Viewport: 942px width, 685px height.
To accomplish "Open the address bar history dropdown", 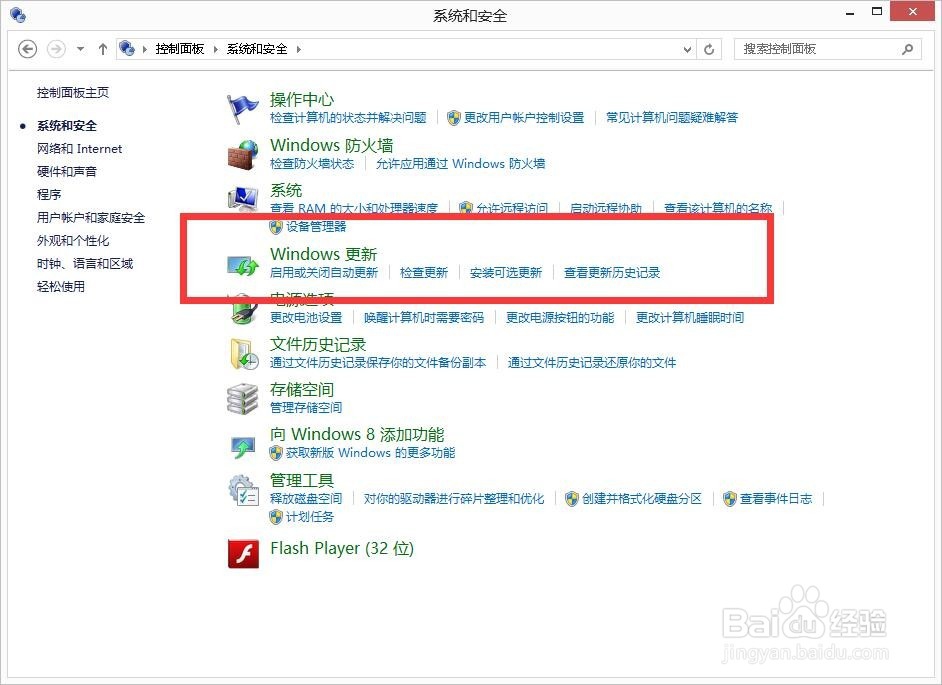I will [x=687, y=48].
